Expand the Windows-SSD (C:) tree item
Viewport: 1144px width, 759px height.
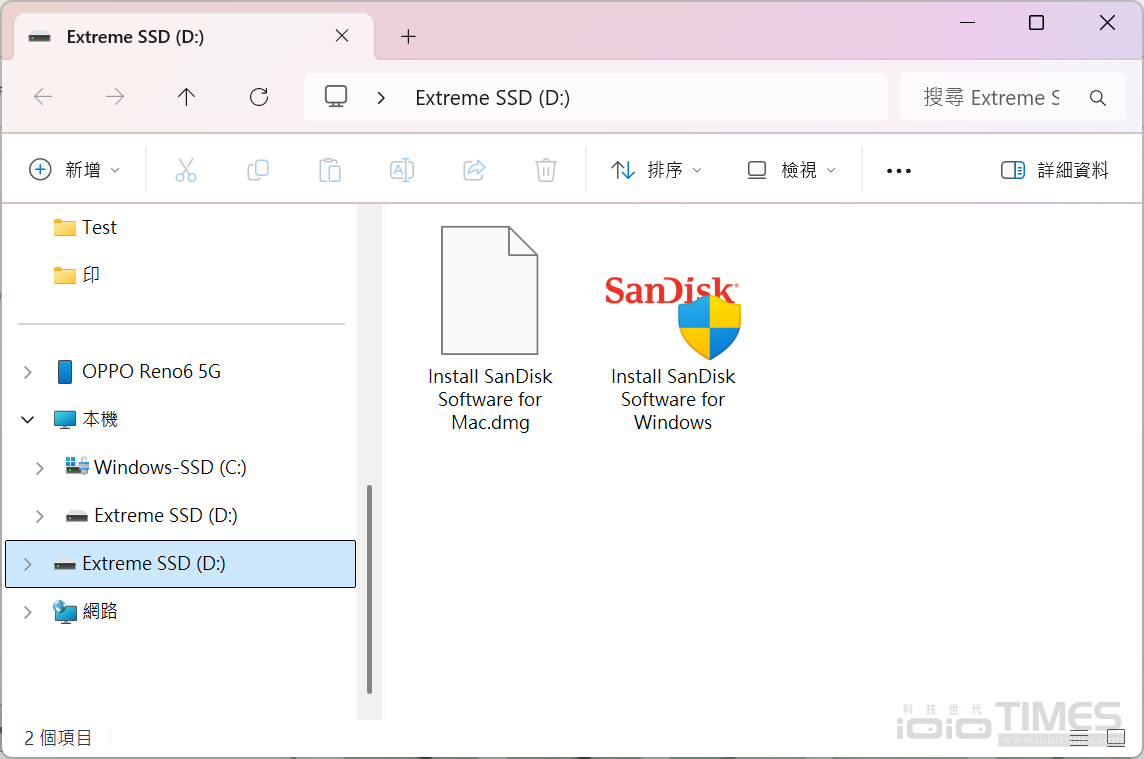click(x=39, y=467)
